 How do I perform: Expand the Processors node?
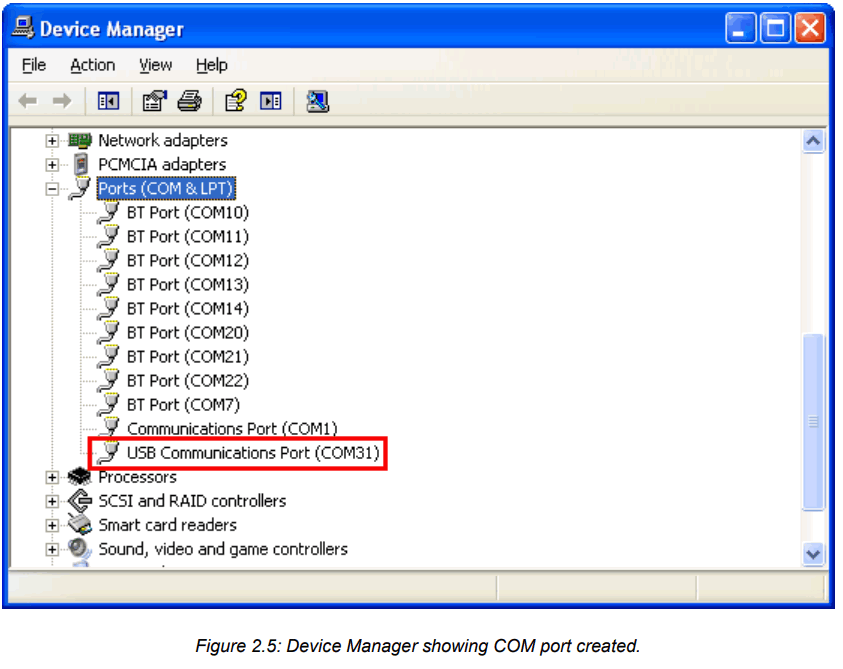52,477
